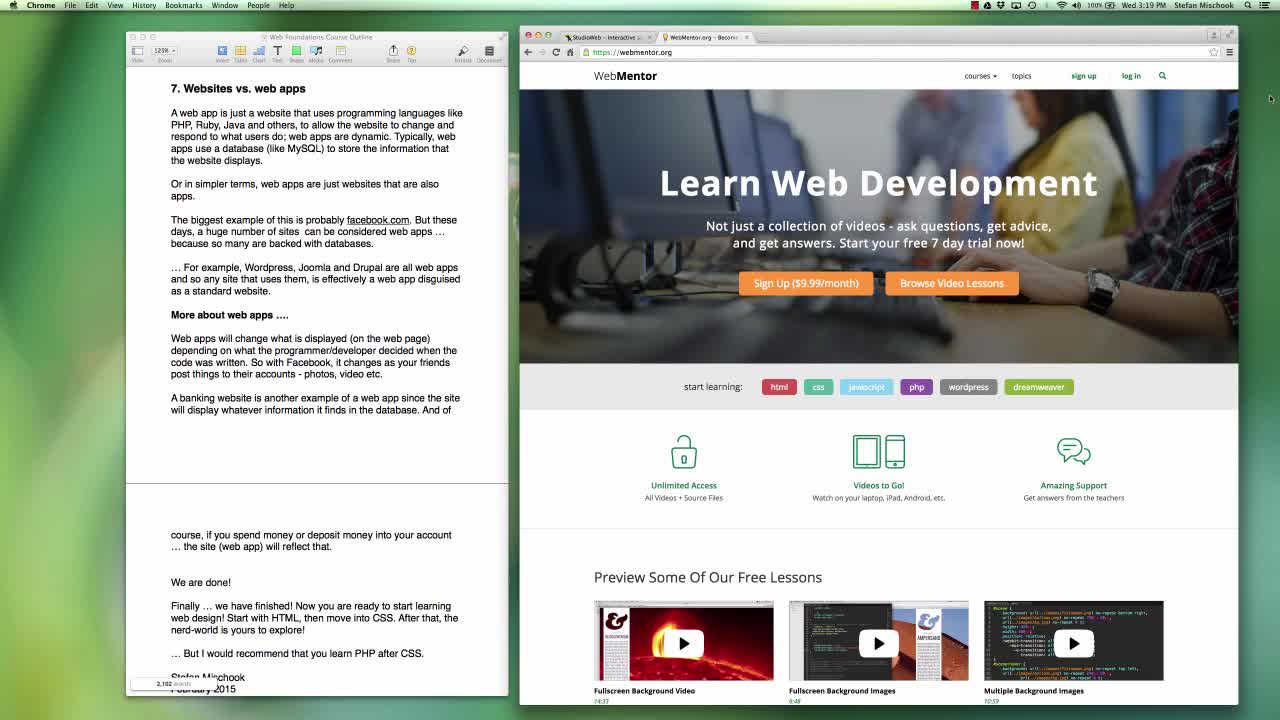Image resolution: width=1280 pixels, height=720 pixels.
Task: Bookmark this page with the star icon
Action: coord(1214,52)
